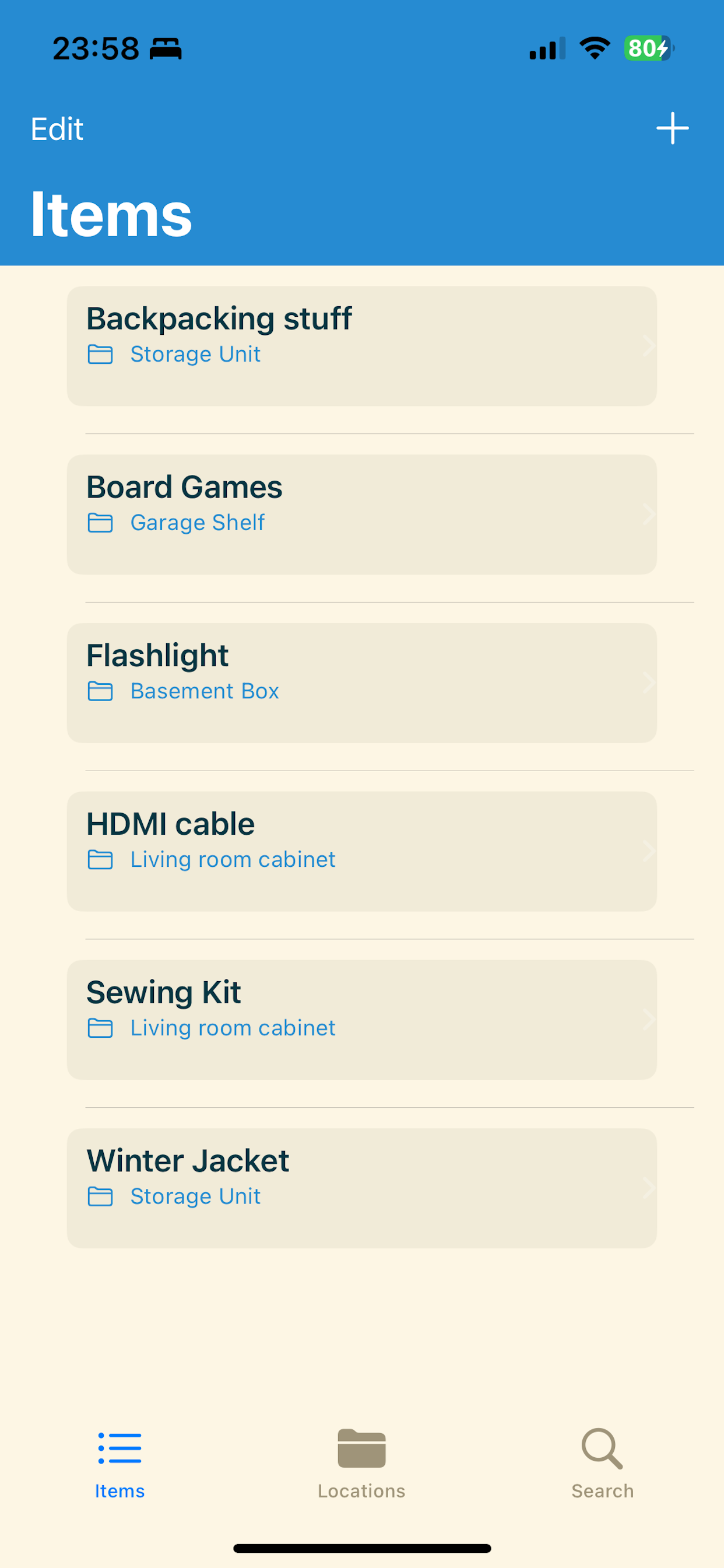Tap the Garage Shelf location label
Image resolution: width=724 pixels, height=1568 pixels.
198,523
